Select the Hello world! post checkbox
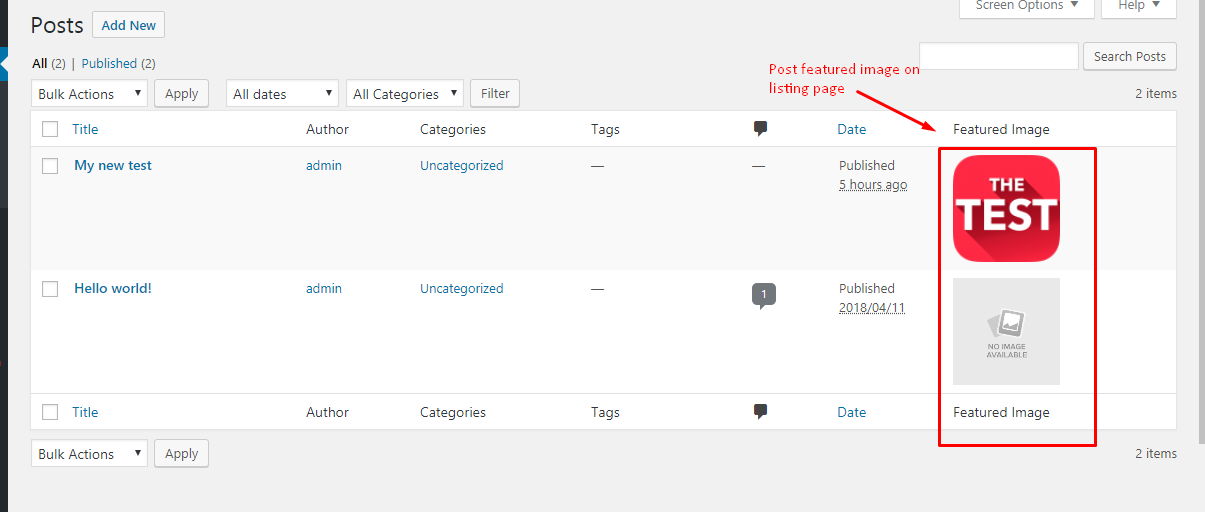The image size is (1205, 512). (x=50, y=289)
